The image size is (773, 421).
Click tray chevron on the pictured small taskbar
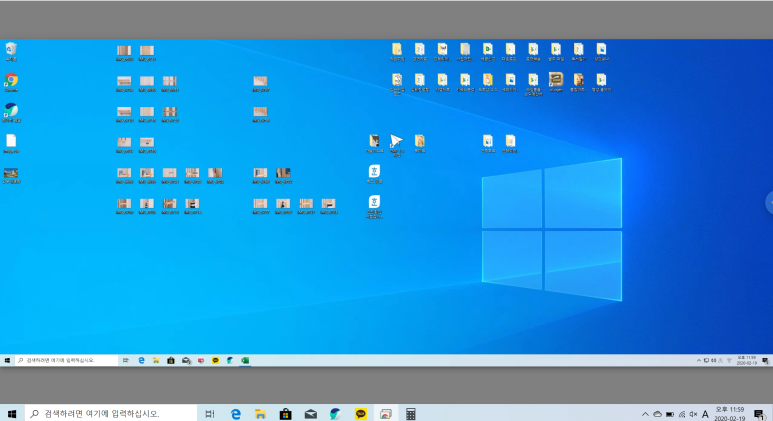click(x=699, y=361)
